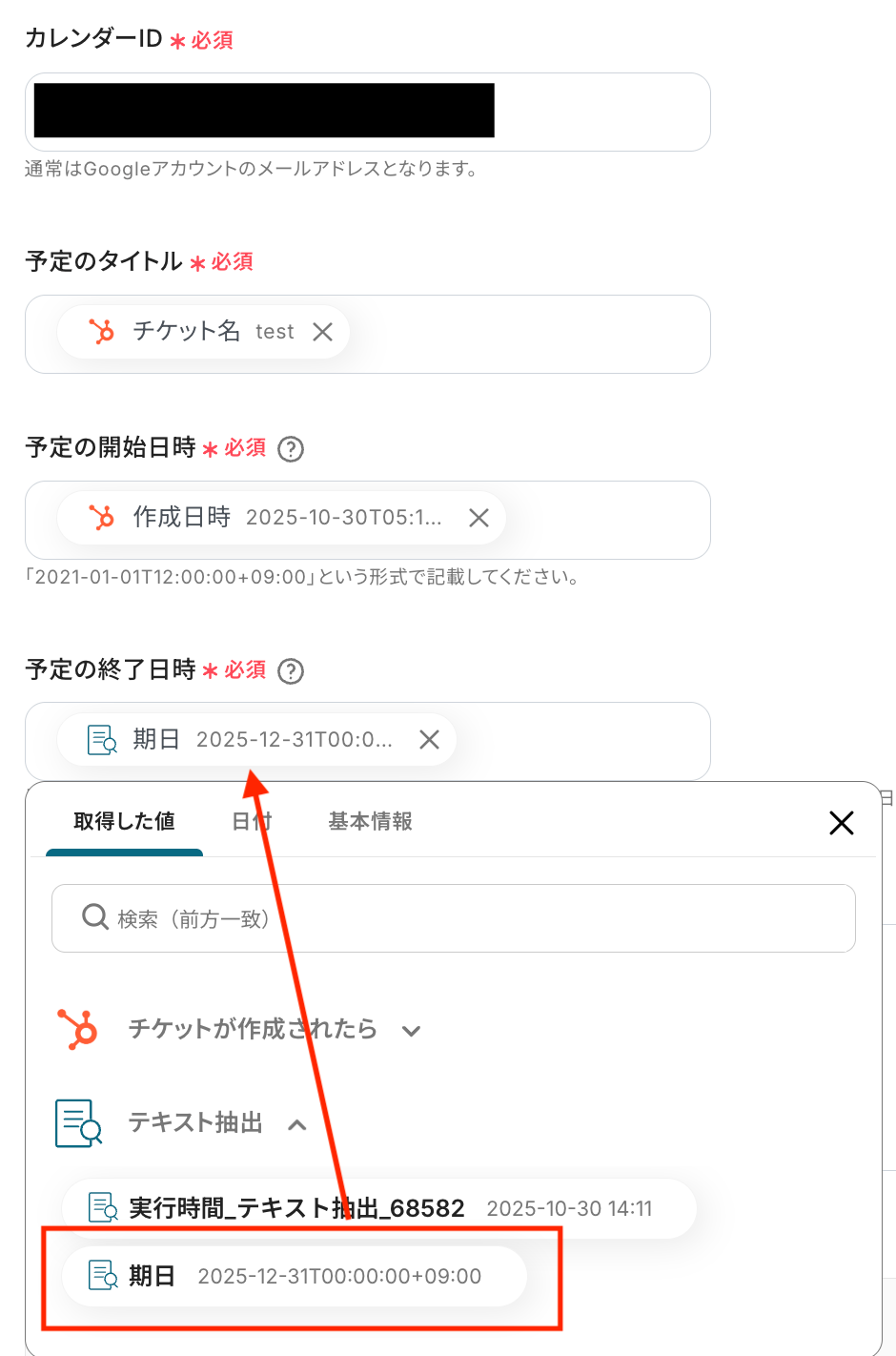
Task: Focus the 検索（前方一致） search field
Action: pos(477,918)
